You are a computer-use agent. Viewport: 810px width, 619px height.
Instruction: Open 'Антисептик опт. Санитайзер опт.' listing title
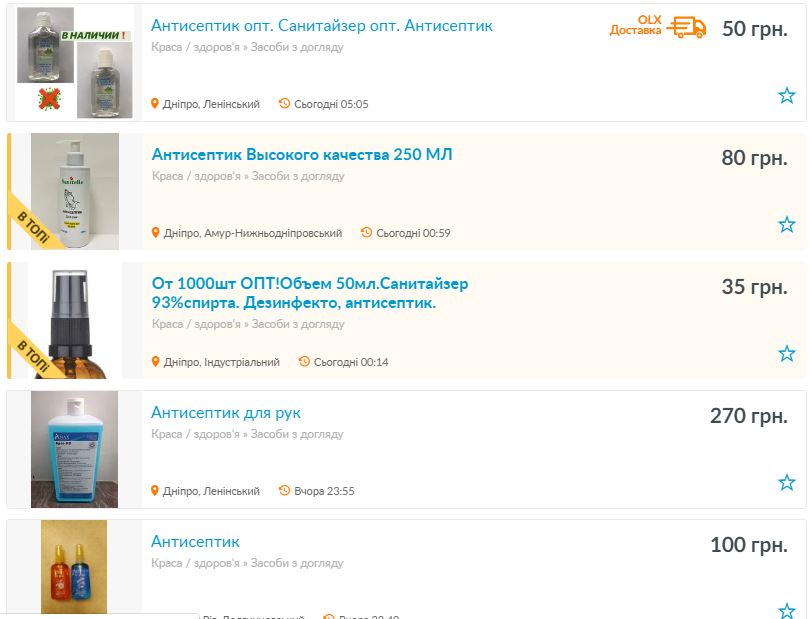(321, 26)
